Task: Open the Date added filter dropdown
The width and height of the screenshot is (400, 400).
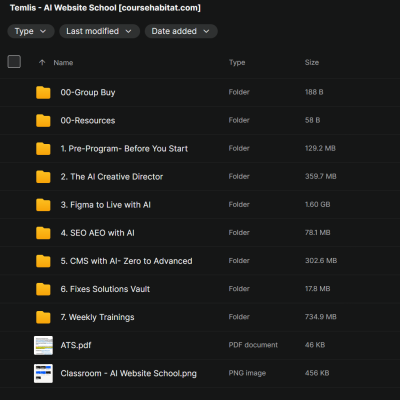Action: click(181, 31)
